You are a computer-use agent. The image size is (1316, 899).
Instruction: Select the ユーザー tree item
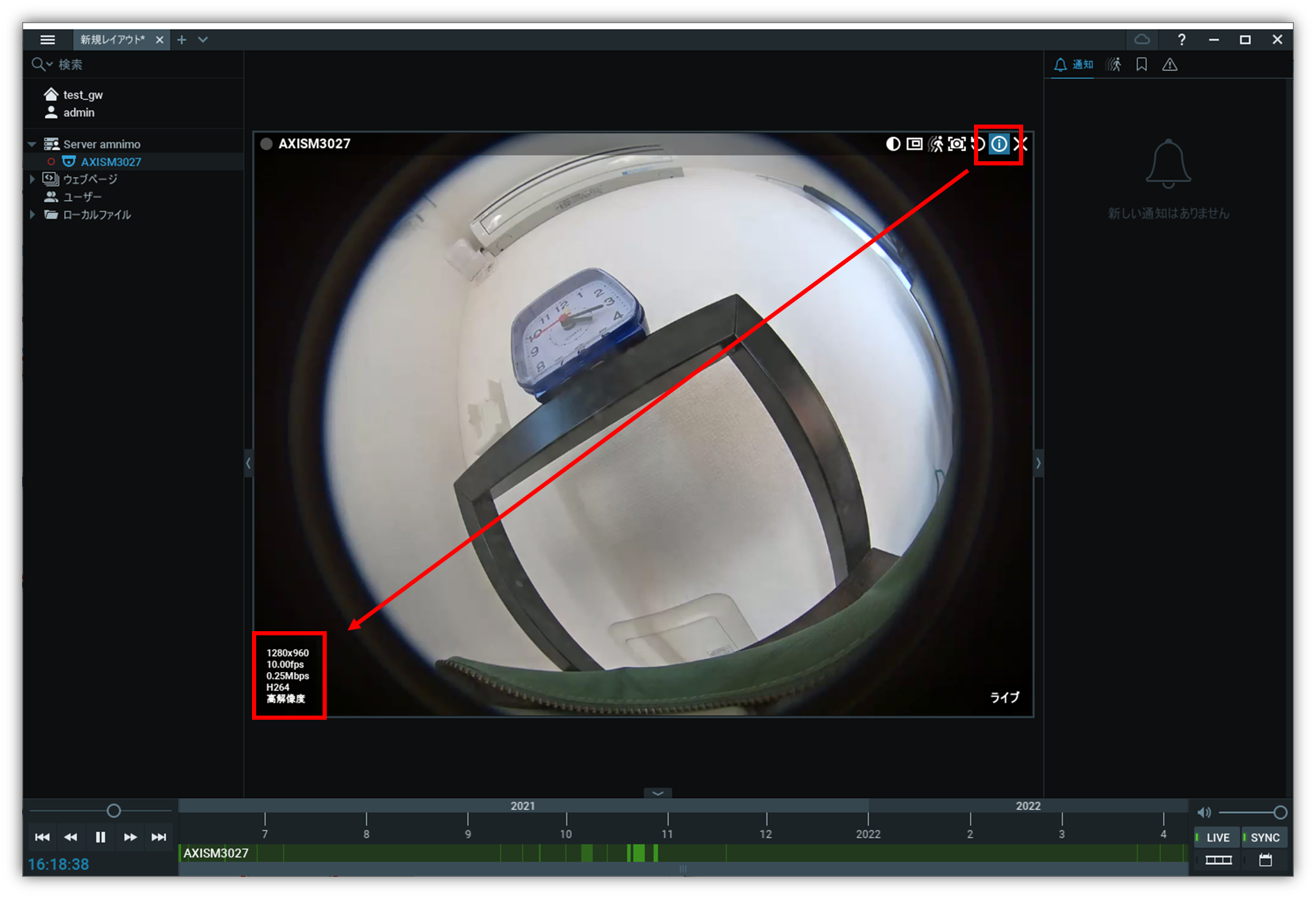click(82, 197)
